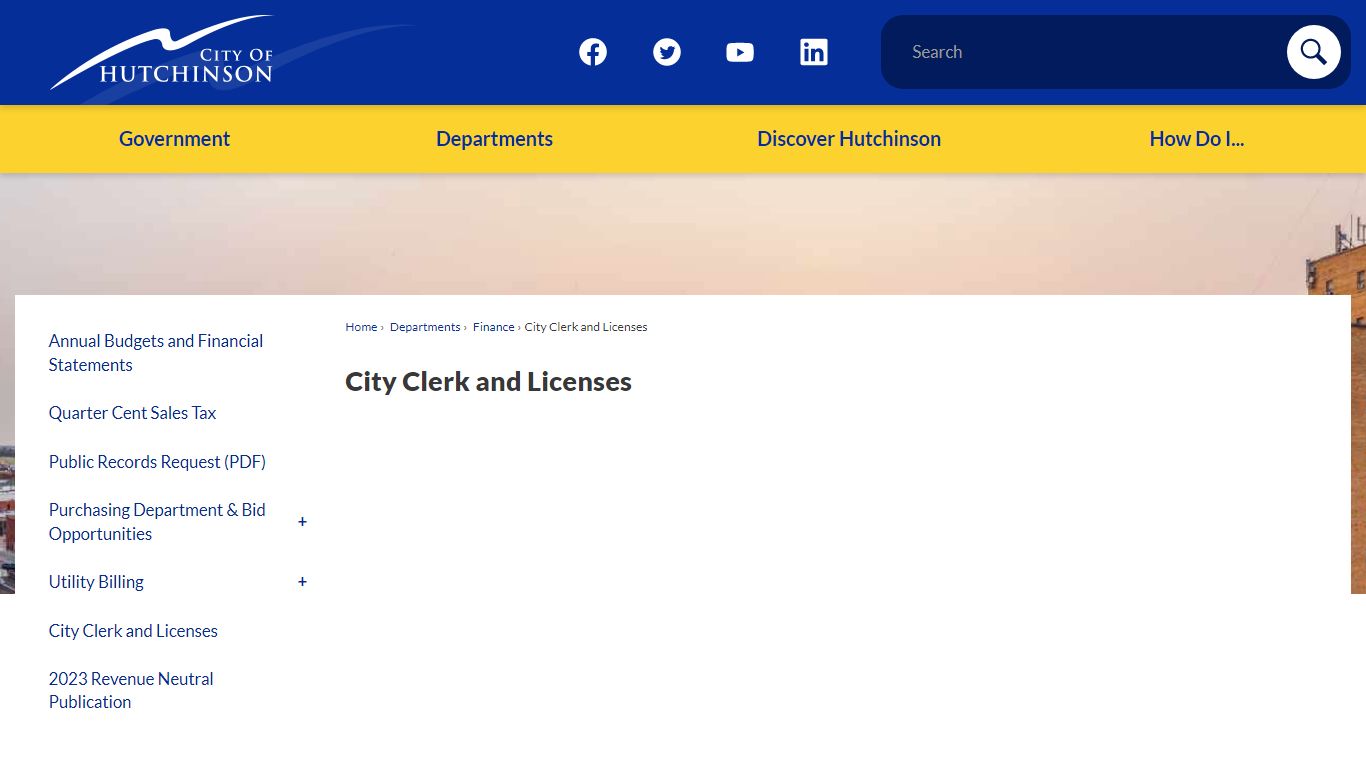Viewport: 1366px width, 768px height.
Task: Expand Purchasing Department submenu plus
Action: point(302,522)
